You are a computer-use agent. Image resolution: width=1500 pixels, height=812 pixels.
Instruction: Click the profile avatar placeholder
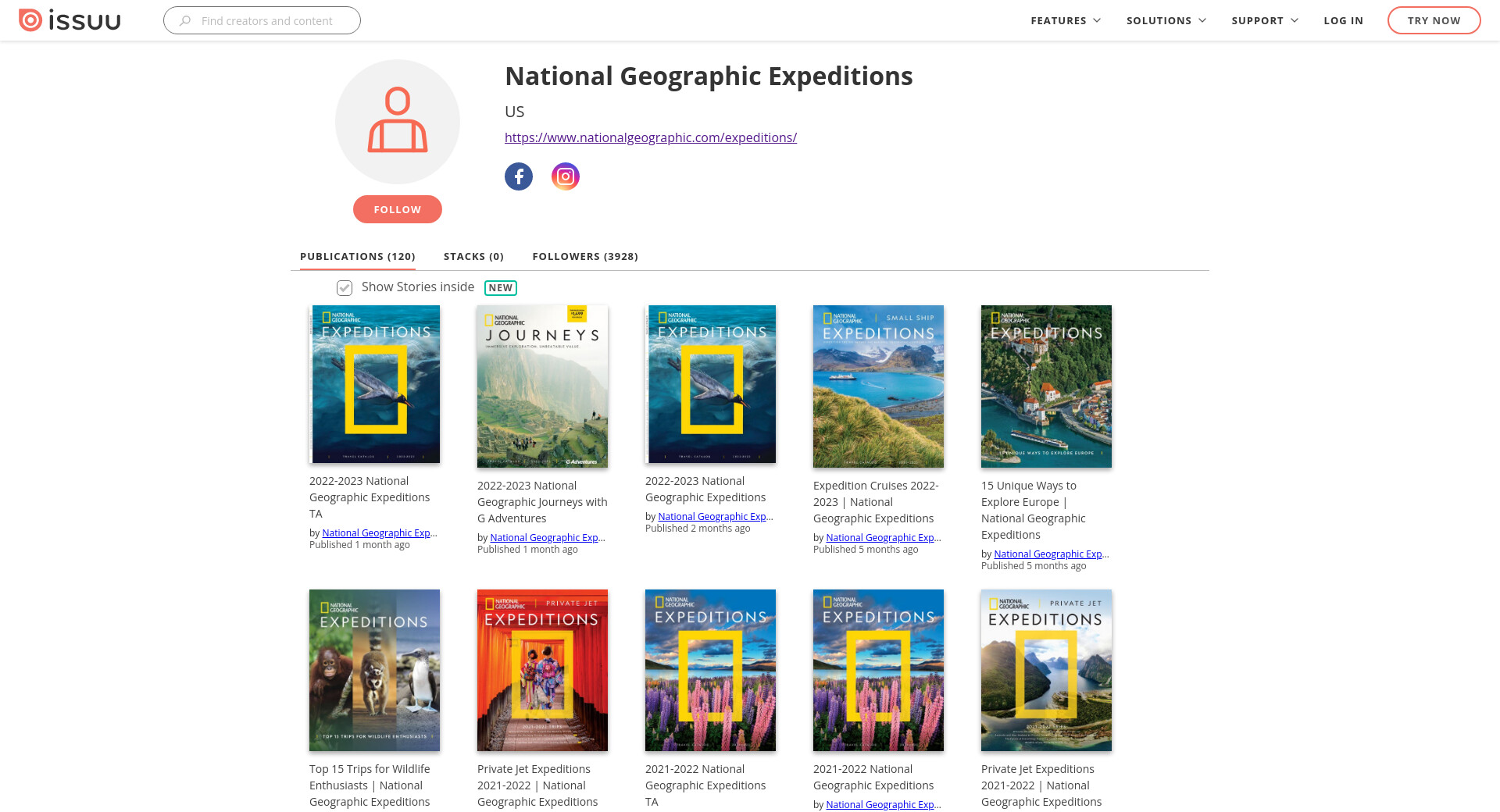click(x=398, y=122)
